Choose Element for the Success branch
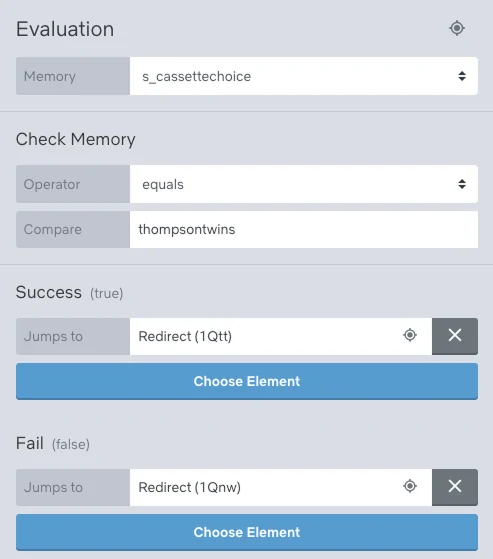This screenshot has height=559, width=493. coord(247,381)
